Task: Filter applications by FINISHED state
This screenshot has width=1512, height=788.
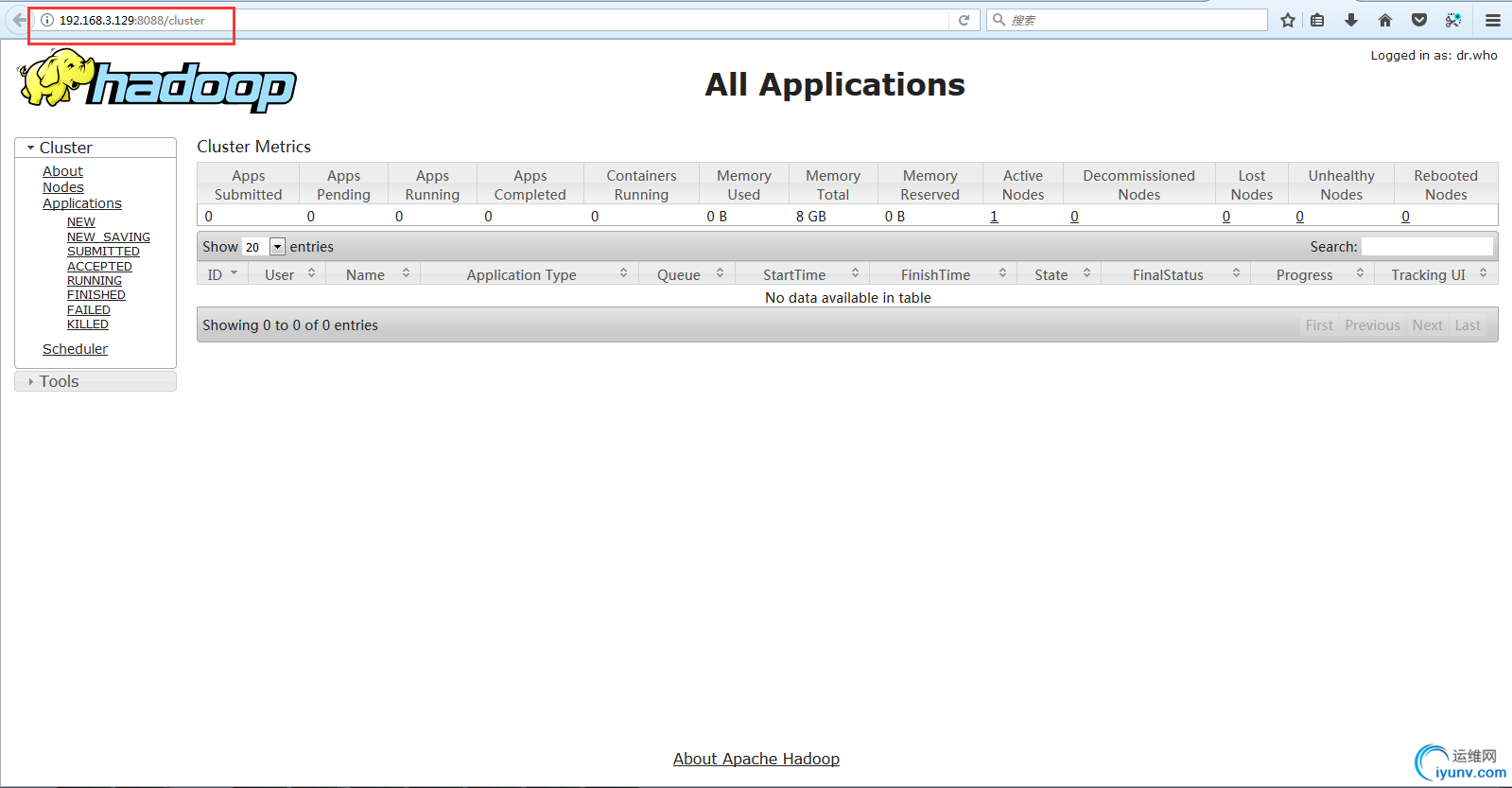Action: point(96,295)
